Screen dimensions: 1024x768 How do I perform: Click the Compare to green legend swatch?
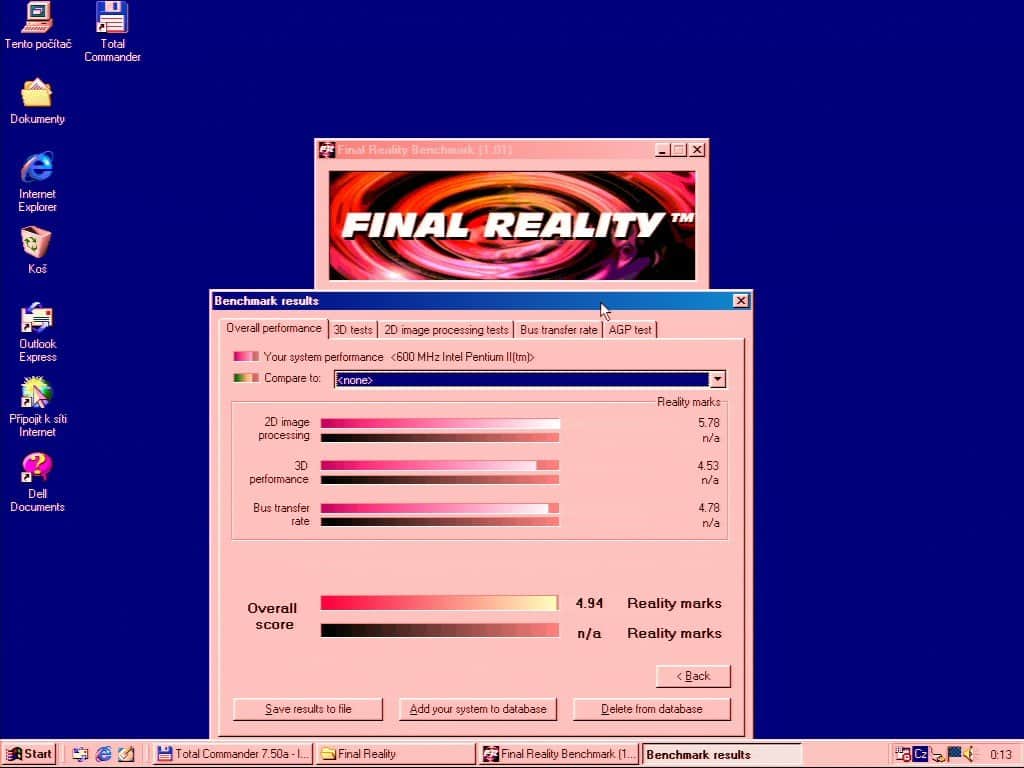tap(246, 377)
